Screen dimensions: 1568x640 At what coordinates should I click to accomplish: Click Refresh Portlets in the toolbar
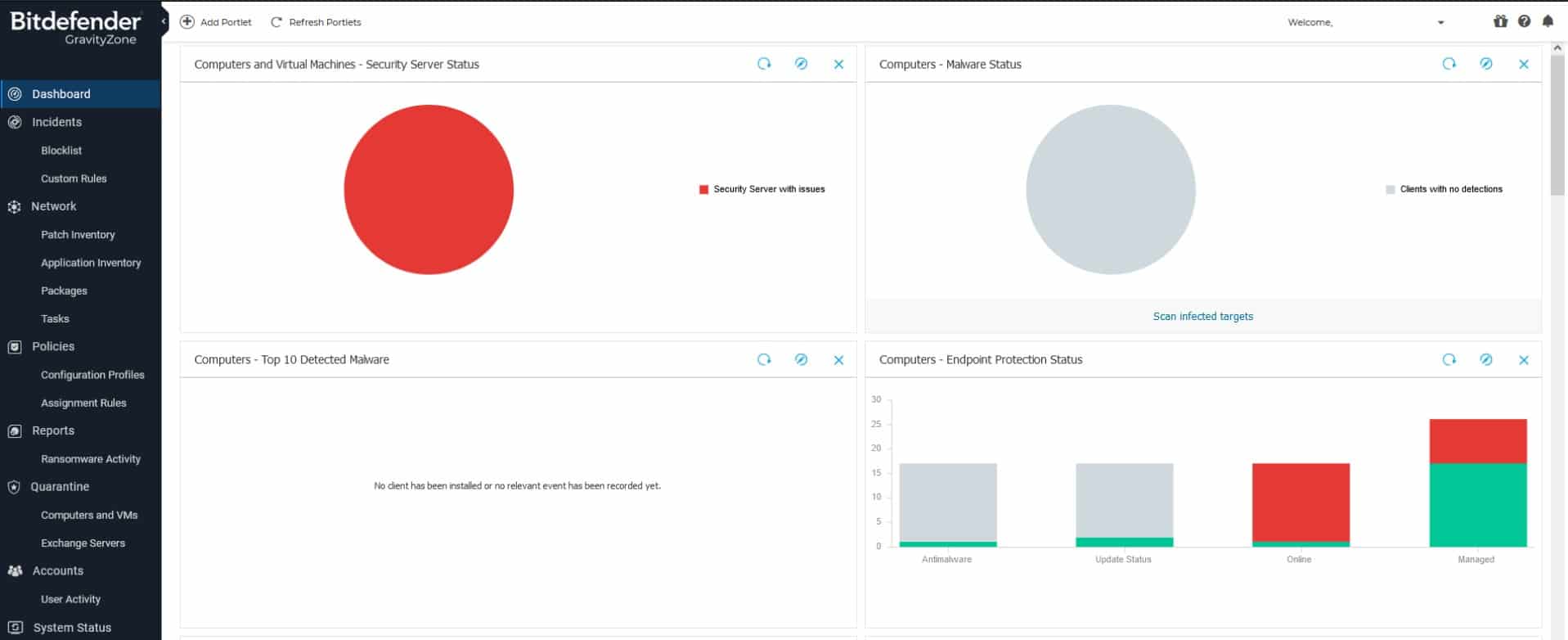pyautogui.click(x=316, y=22)
